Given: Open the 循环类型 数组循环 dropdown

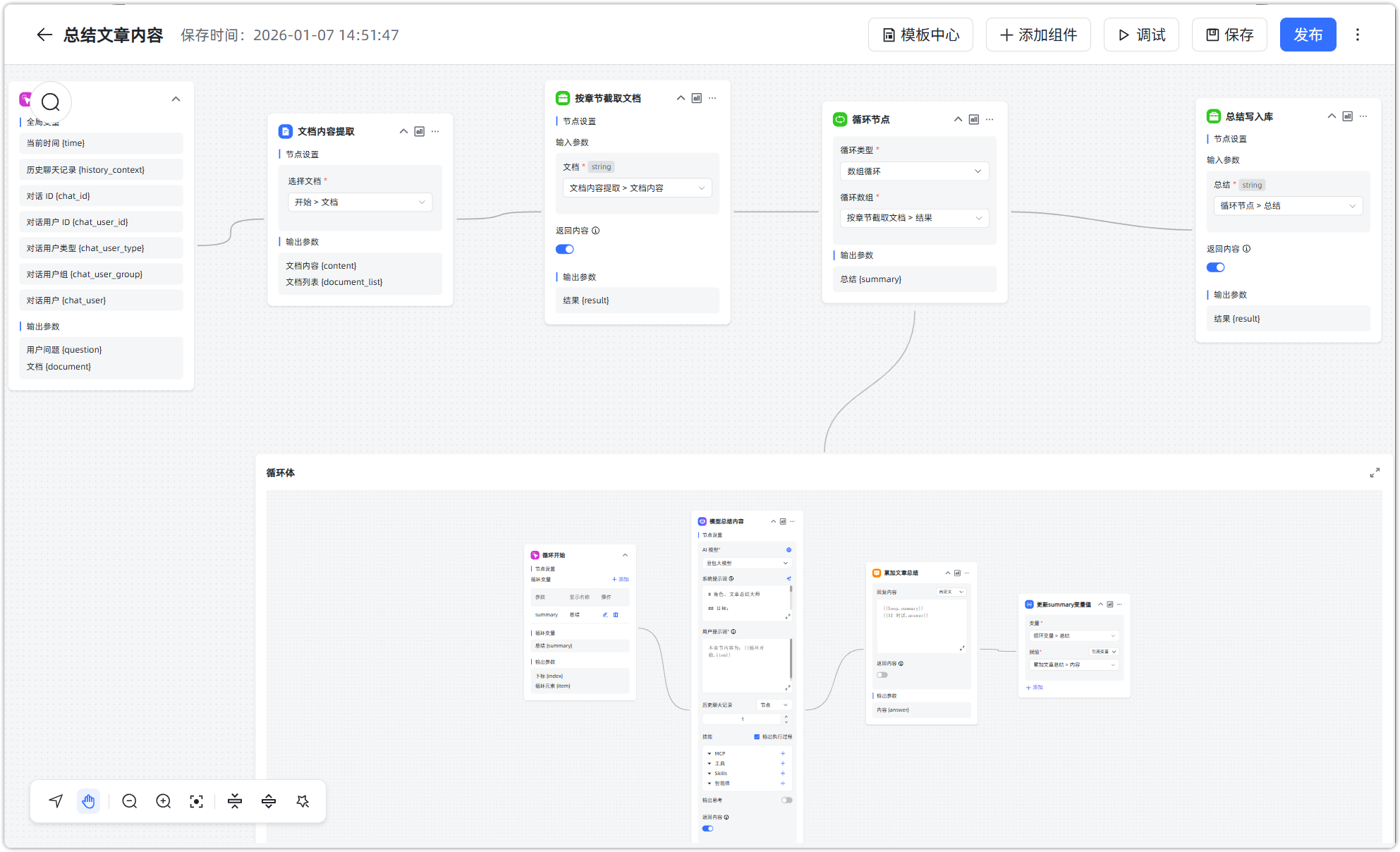Looking at the screenshot, I should point(913,171).
